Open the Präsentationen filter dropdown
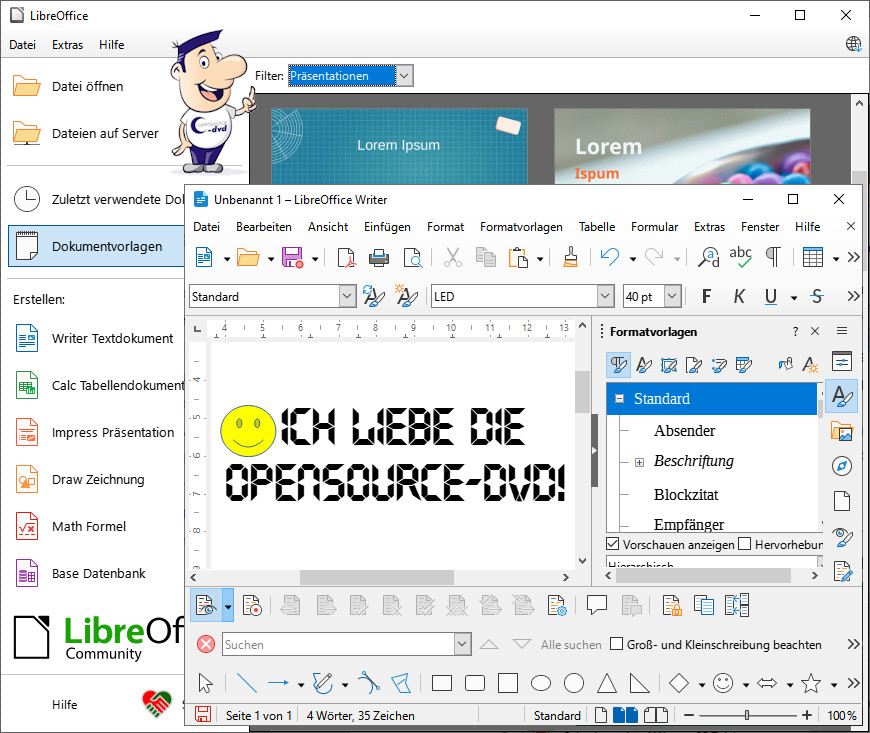870x733 pixels. coord(404,76)
